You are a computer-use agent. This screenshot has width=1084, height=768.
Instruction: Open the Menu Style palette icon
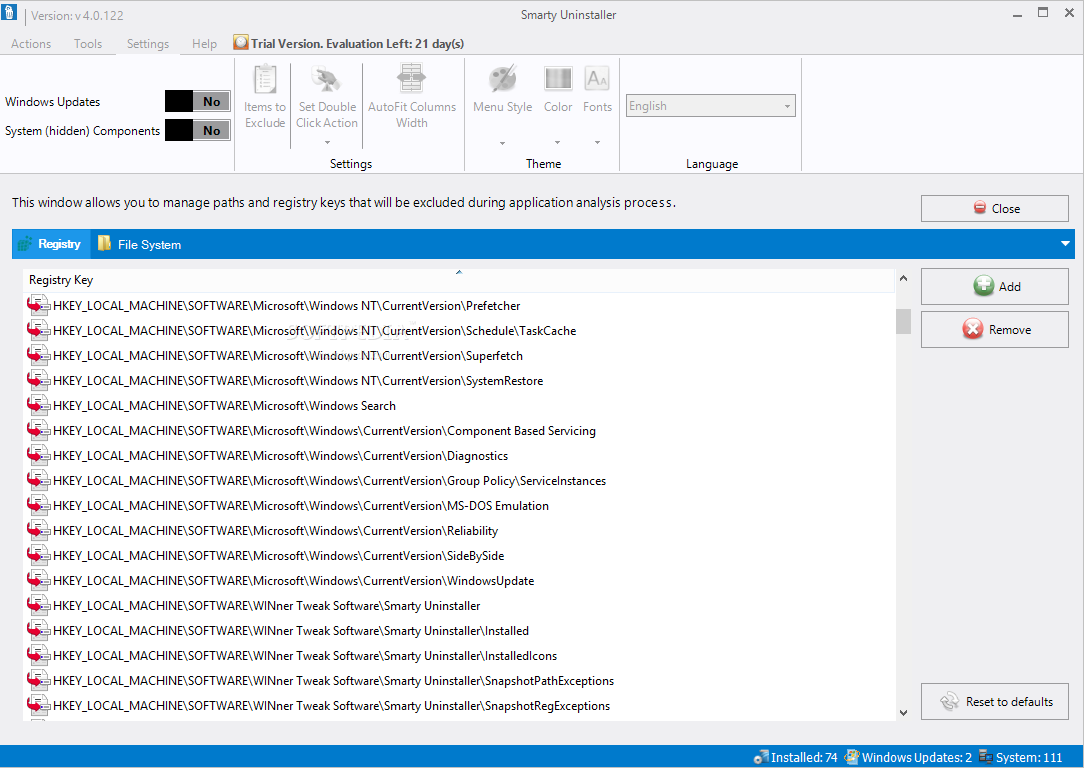[x=503, y=79]
